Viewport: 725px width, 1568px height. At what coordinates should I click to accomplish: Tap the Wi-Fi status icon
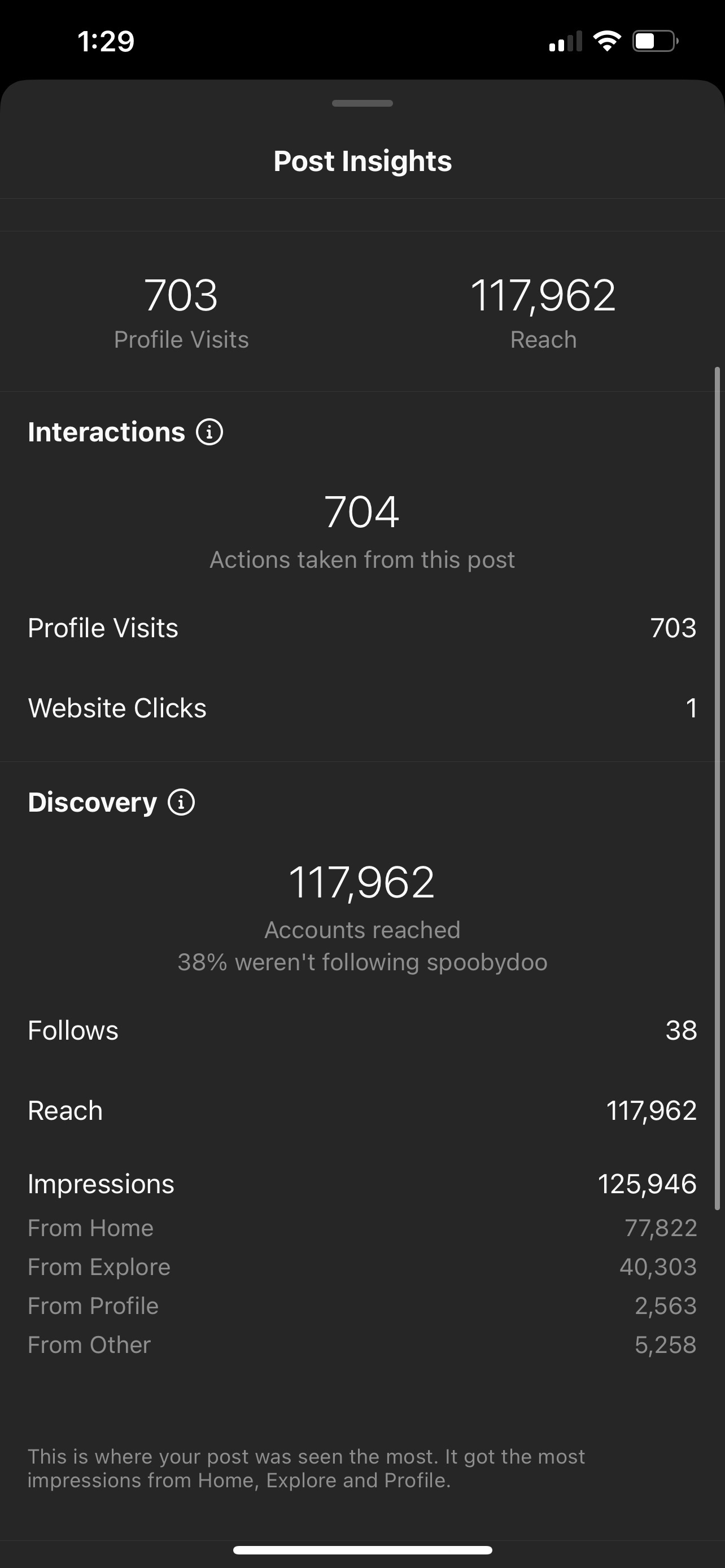pyautogui.click(x=606, y=41)
